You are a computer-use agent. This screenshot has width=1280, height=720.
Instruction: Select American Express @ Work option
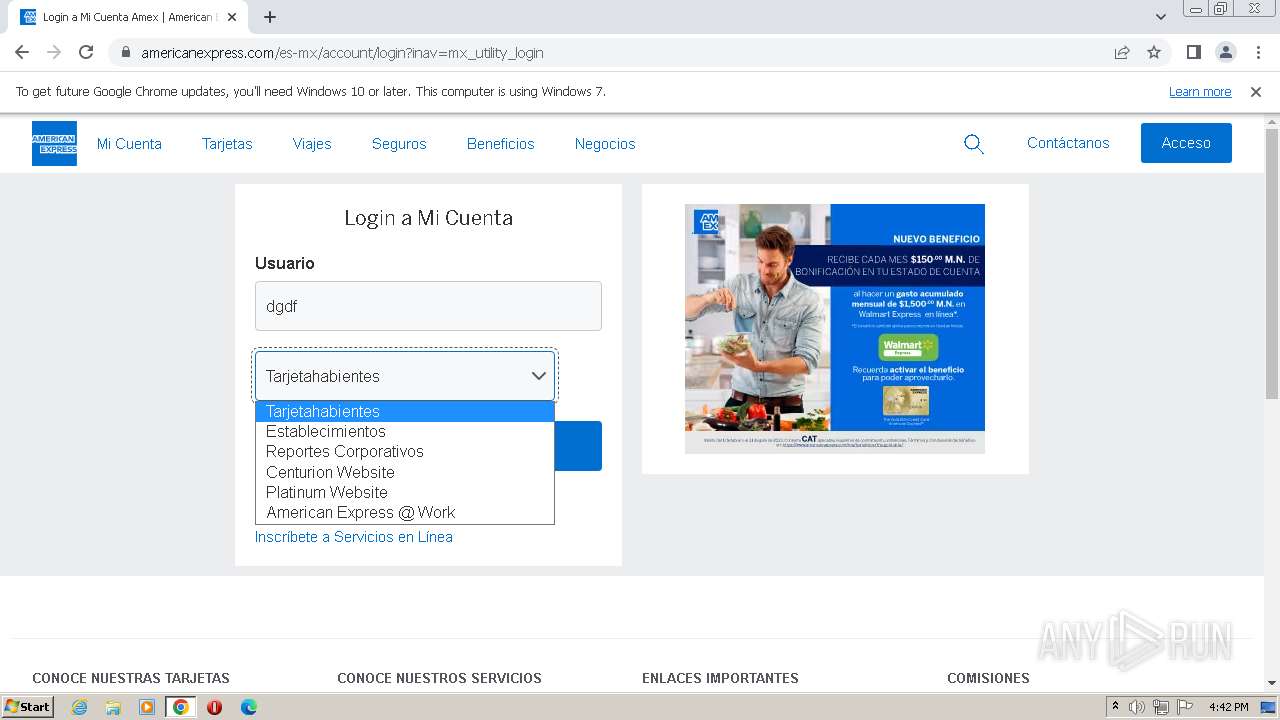pos(405,512)
